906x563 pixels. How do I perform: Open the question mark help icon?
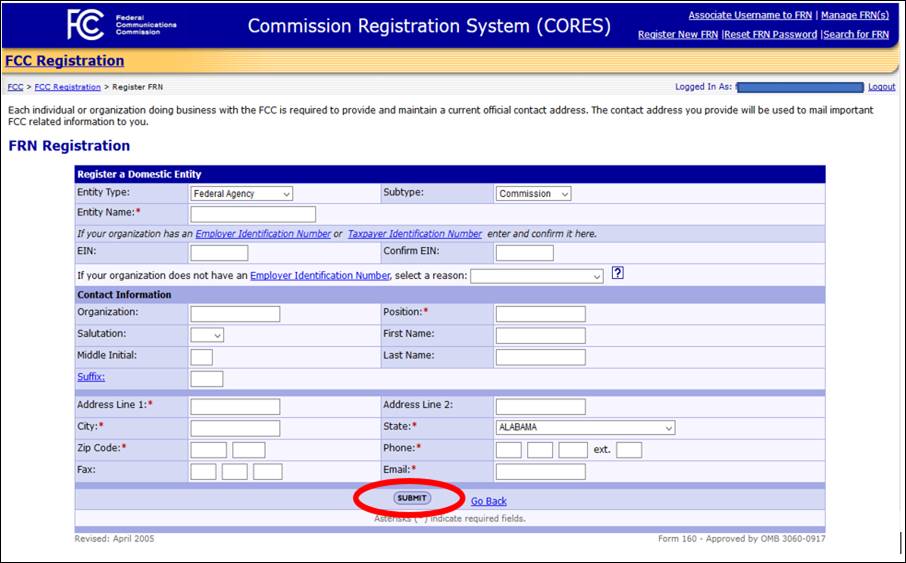point(618,273)
